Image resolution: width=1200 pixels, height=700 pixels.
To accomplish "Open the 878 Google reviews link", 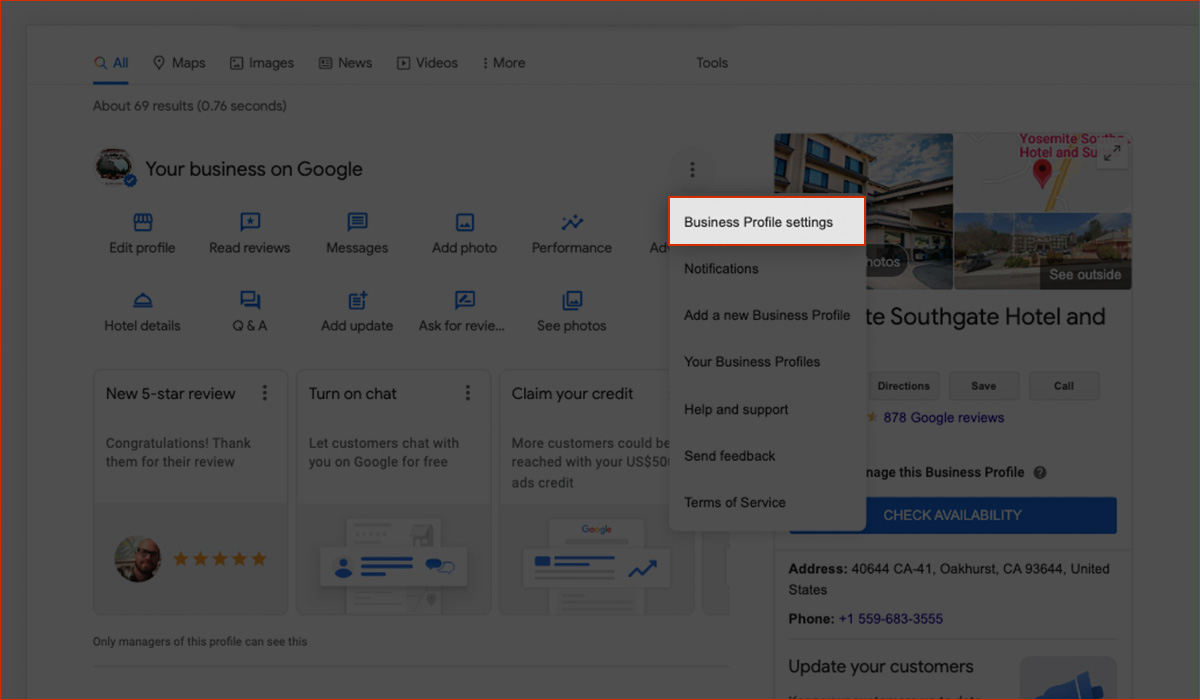I will pyautogui.click(x=943, y=418).
